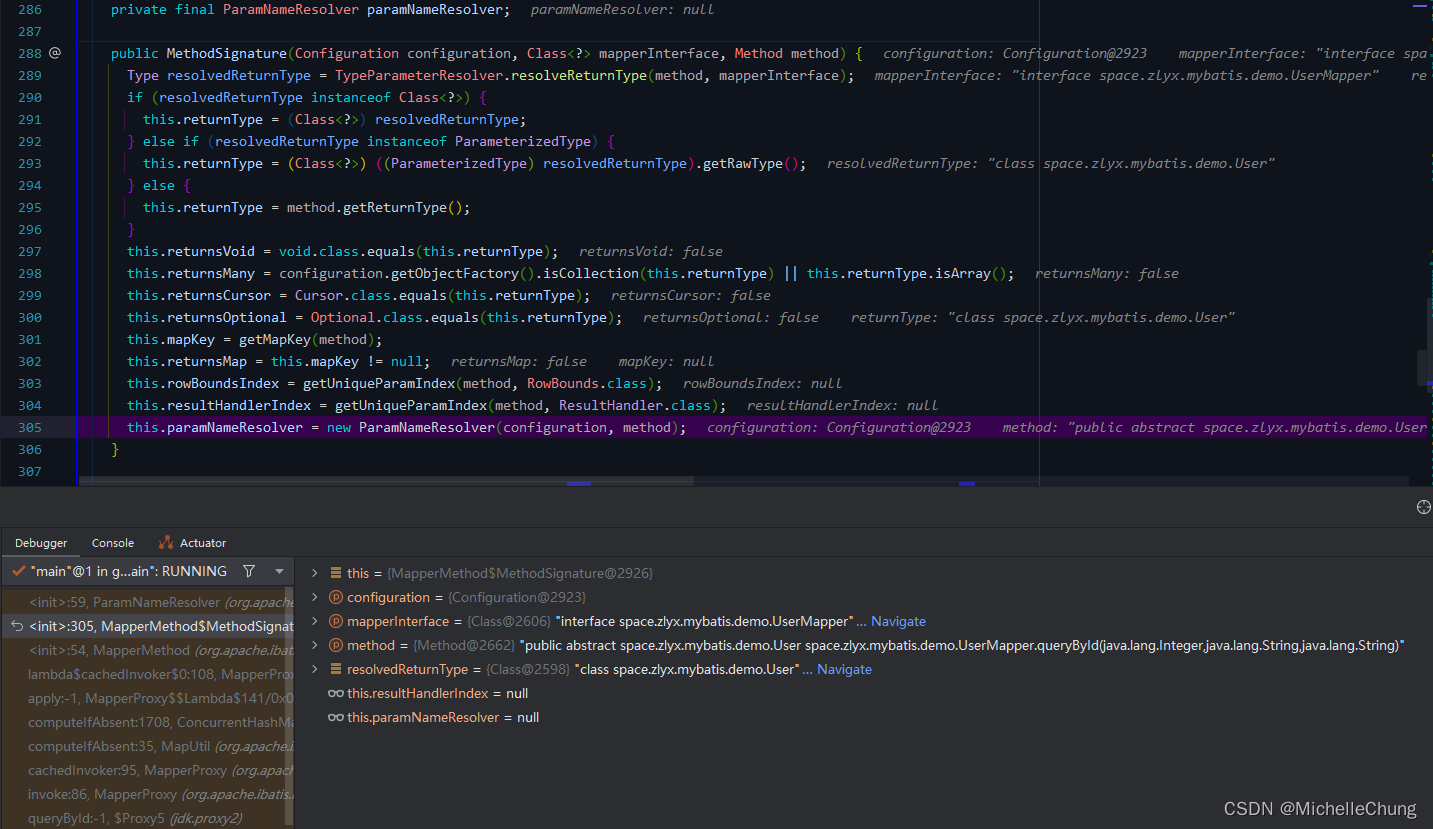Select the <init>:59, ParamNameResolver stack frame

pos(147,602)
